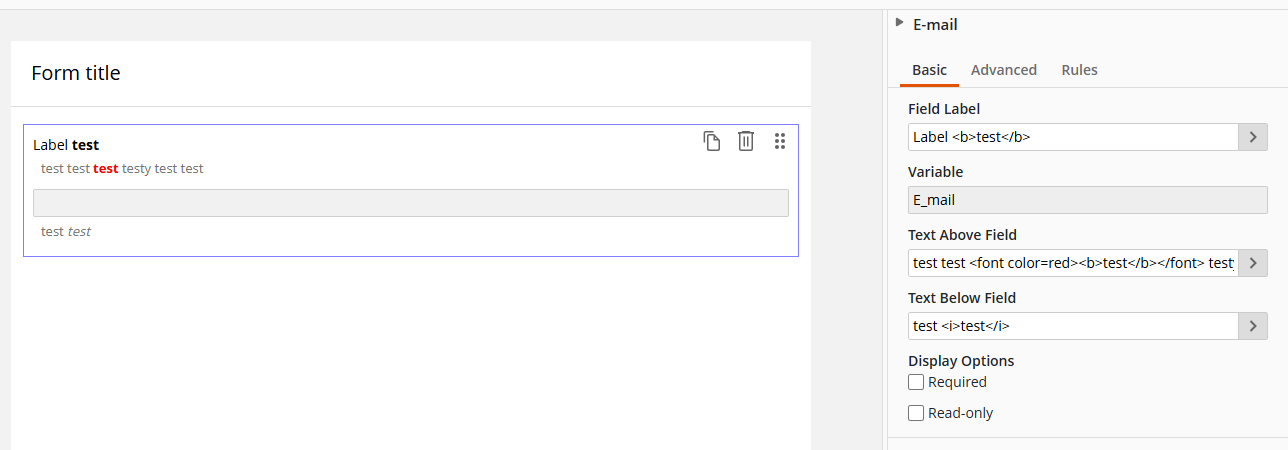Switch to the Advanced tab
This screenshot has height=450, width=1288.
1003,70
